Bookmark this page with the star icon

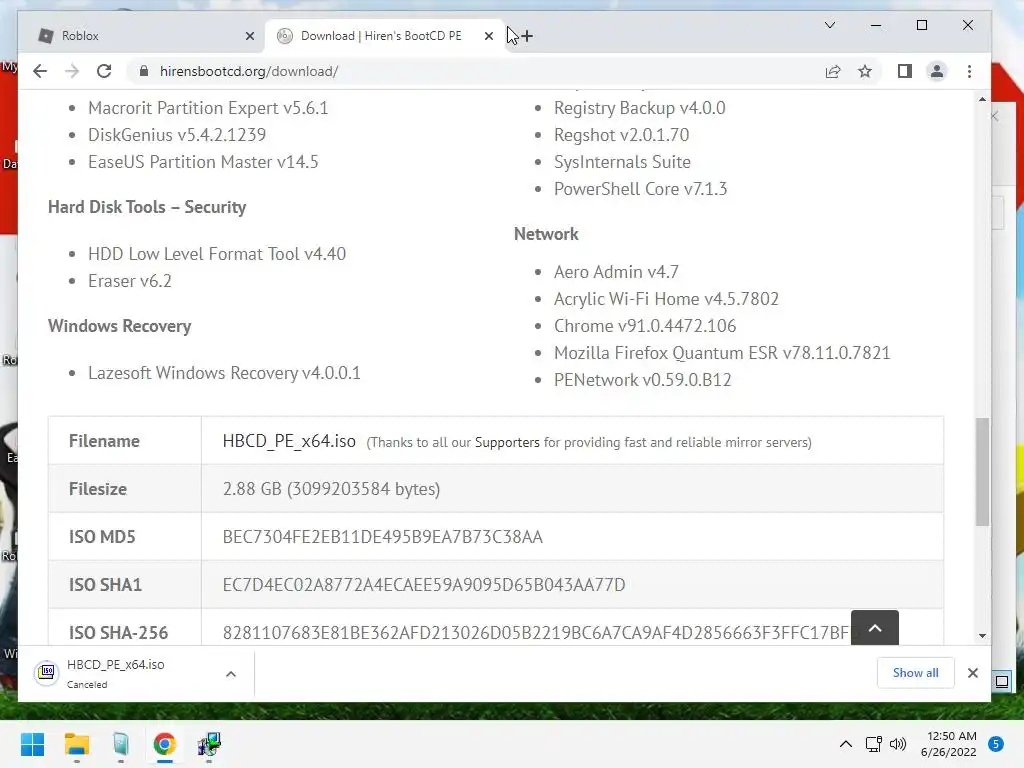pyautogui.click(x=865, y=71)
